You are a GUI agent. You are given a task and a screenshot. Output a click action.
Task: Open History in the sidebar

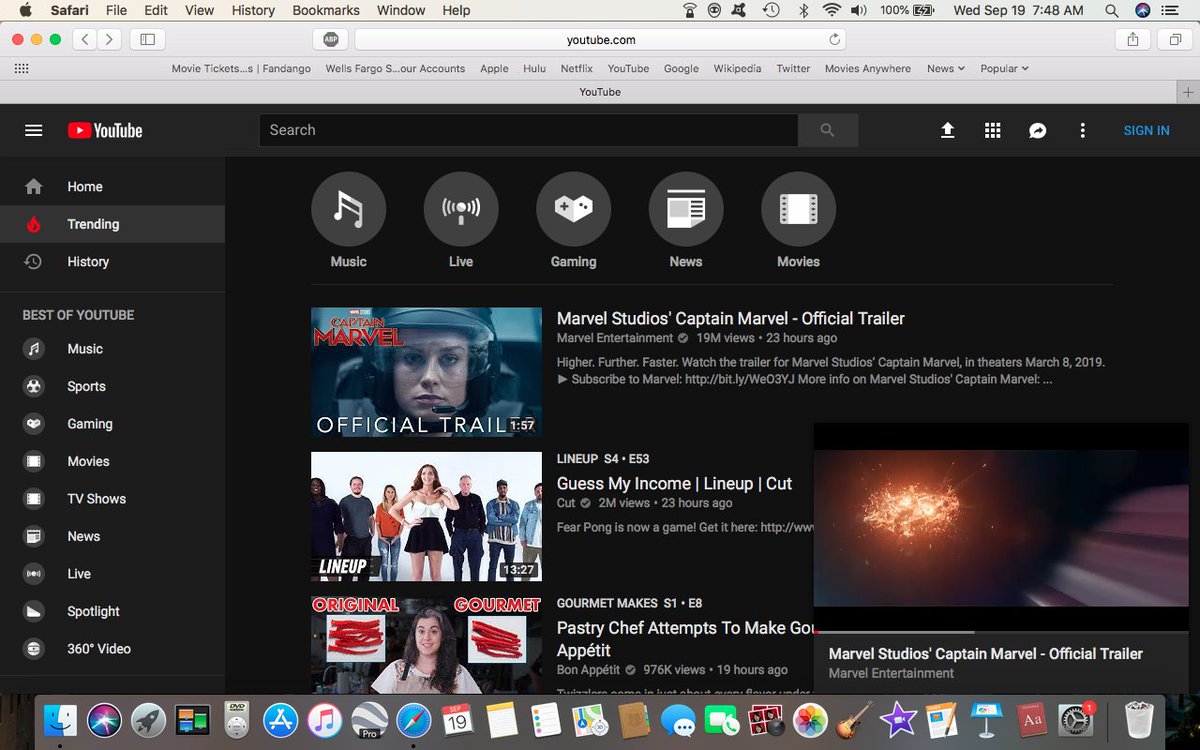(x=112, y=261)
